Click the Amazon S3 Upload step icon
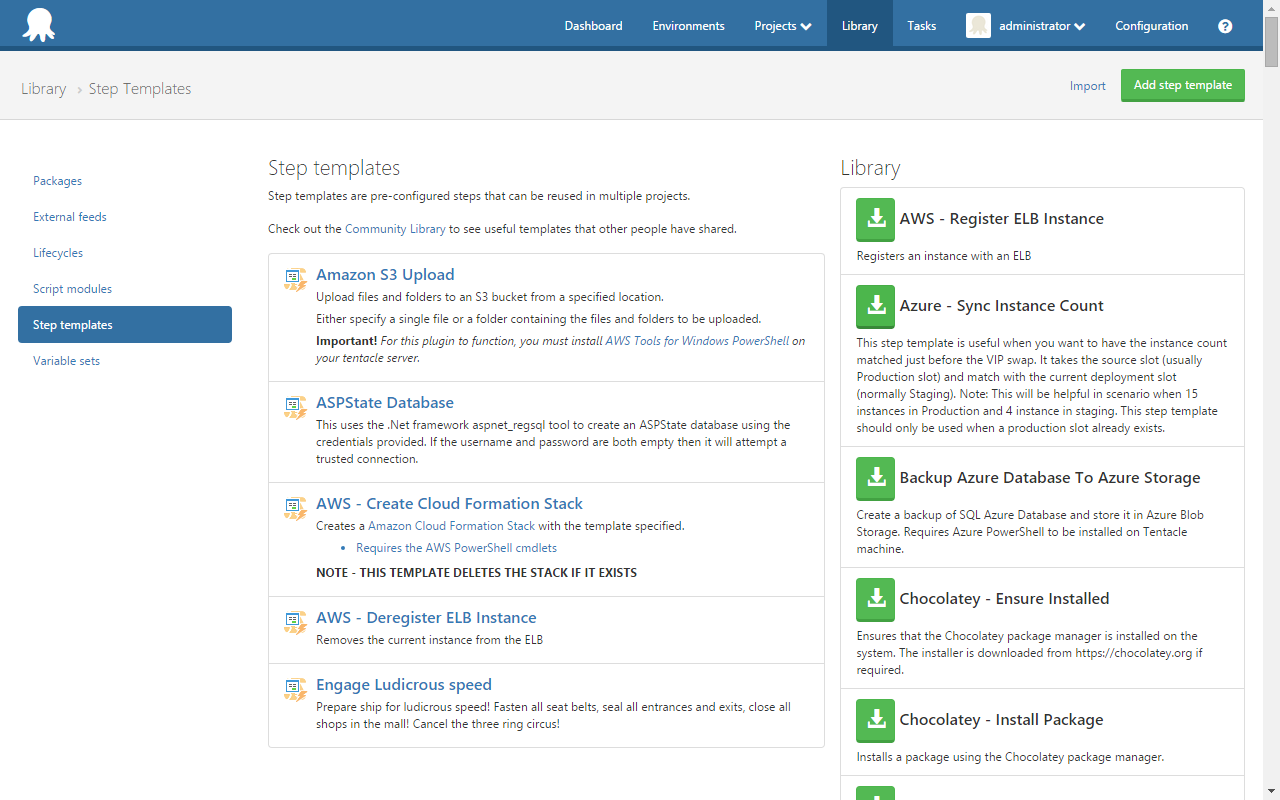This screenshot has height=800, width=1280. pos(295,279)
